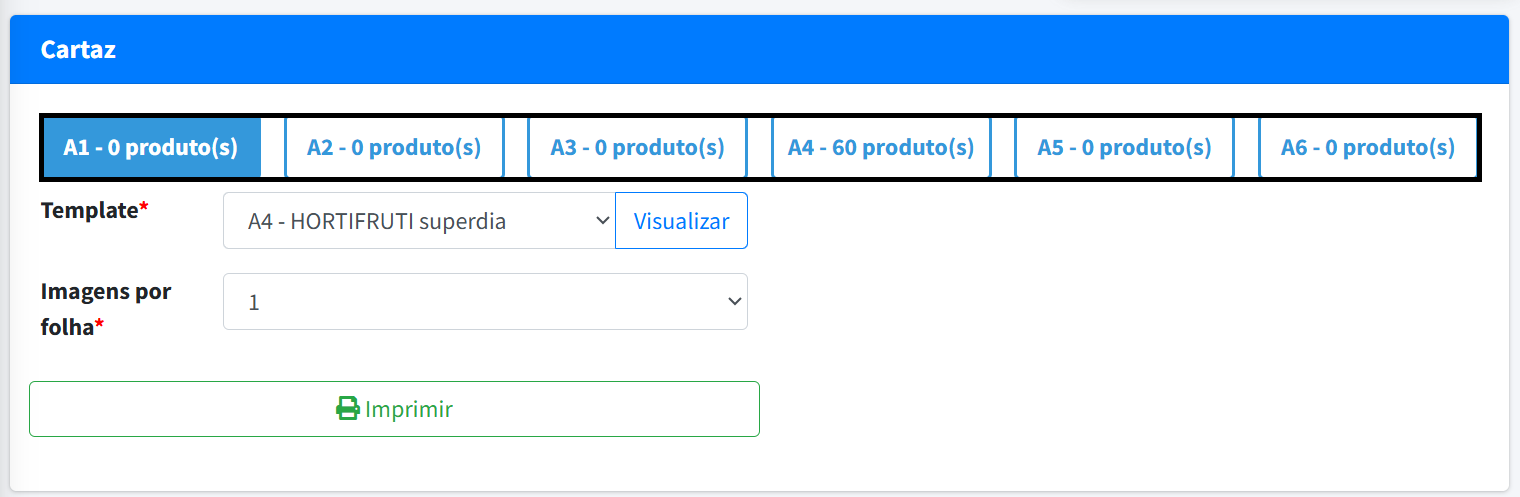
Task: Click the Cartaz panel title
Action: click(x=78, y=50)
